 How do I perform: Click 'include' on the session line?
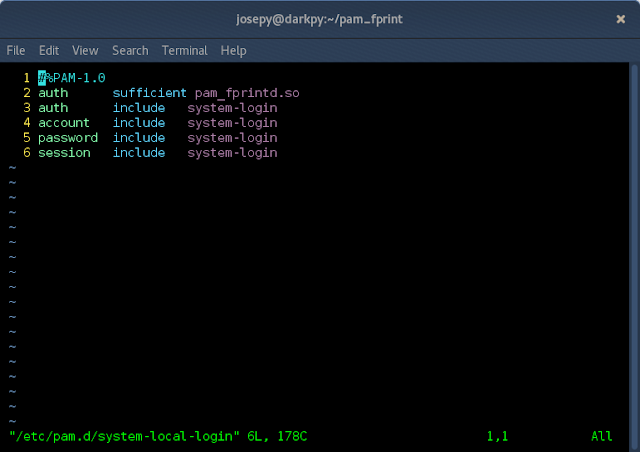[x=139, y=153]
